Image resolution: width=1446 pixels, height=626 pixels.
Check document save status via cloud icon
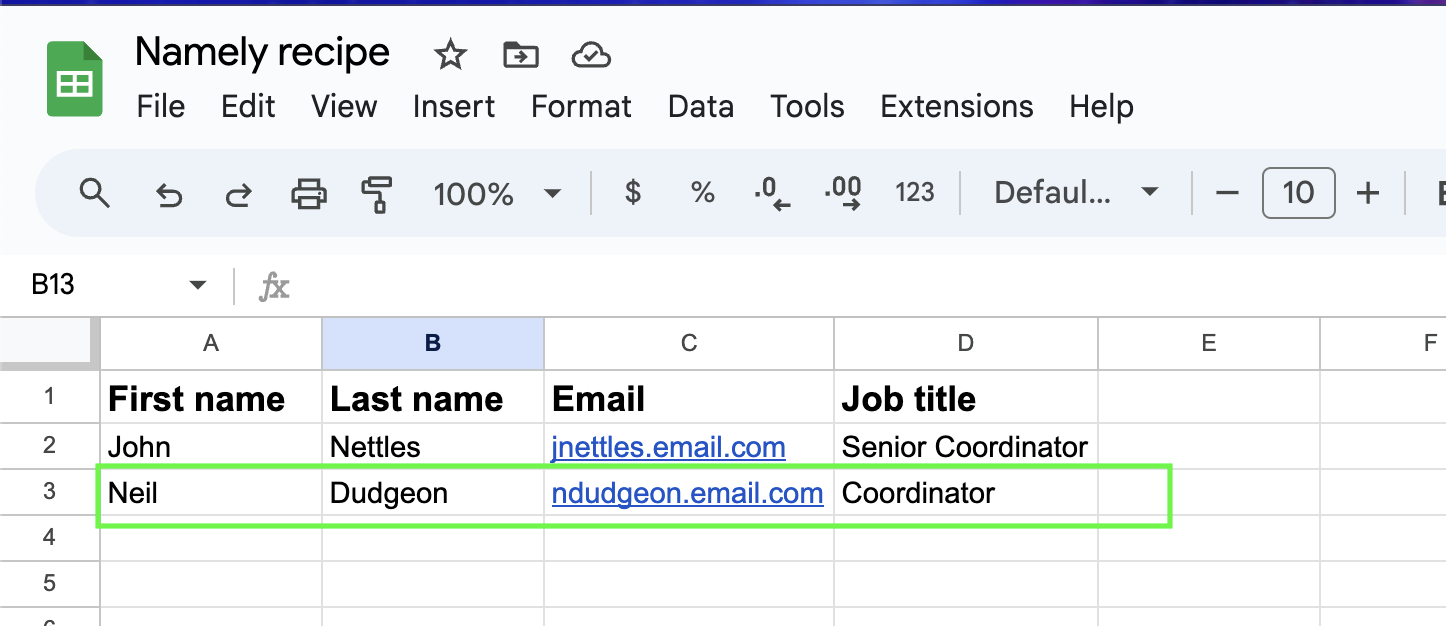click(x=591, y=55)
